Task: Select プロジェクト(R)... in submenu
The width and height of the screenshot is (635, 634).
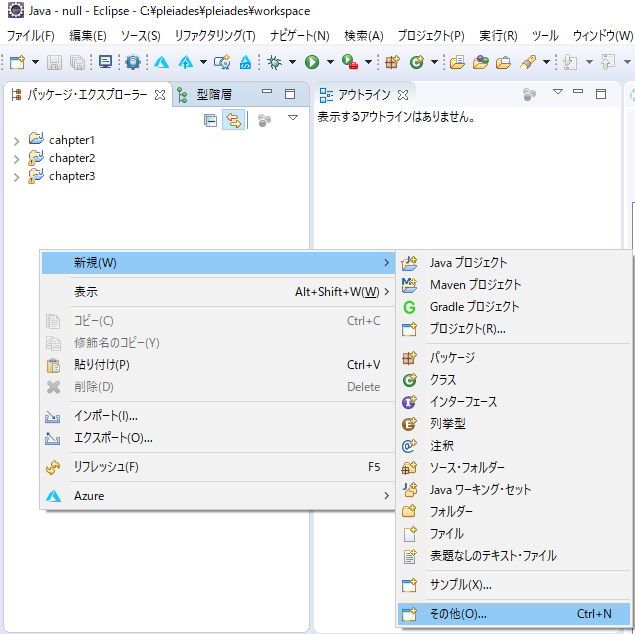Action: tap(514, 328)
